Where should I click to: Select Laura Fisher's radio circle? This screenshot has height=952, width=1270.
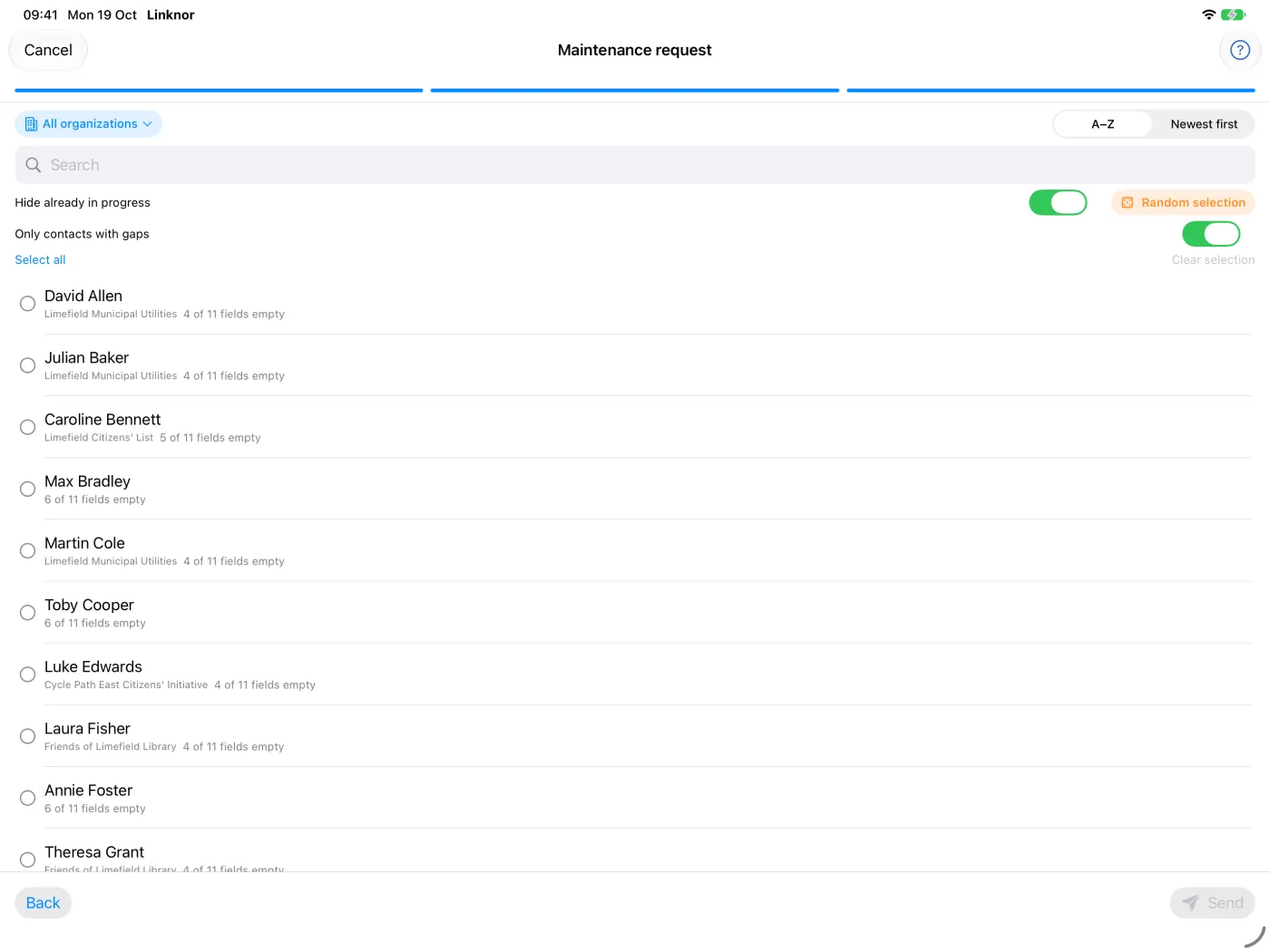pyautogui.click(x=28, y=736)
